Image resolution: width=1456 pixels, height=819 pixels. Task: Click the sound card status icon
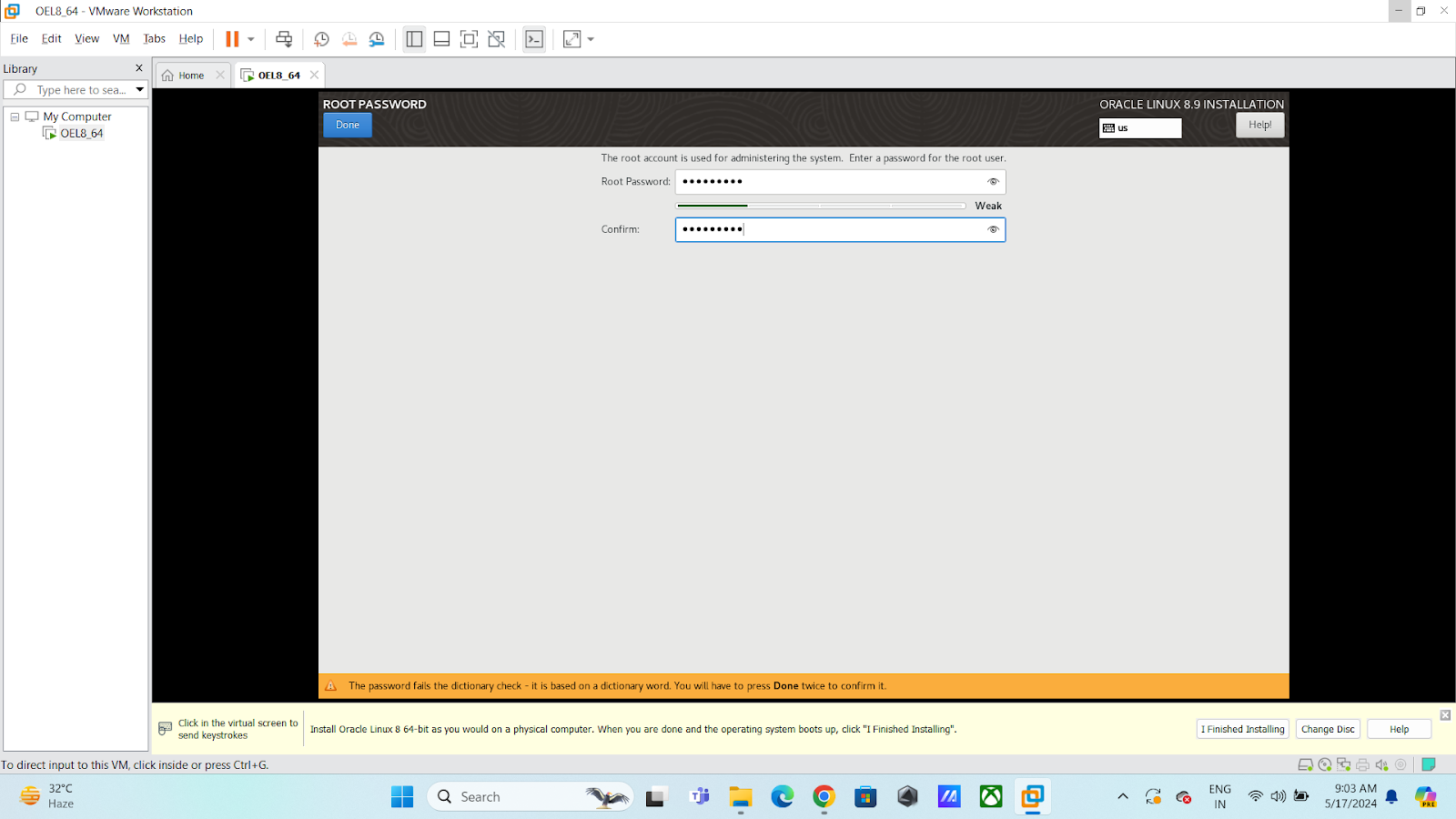(1381, 765)
